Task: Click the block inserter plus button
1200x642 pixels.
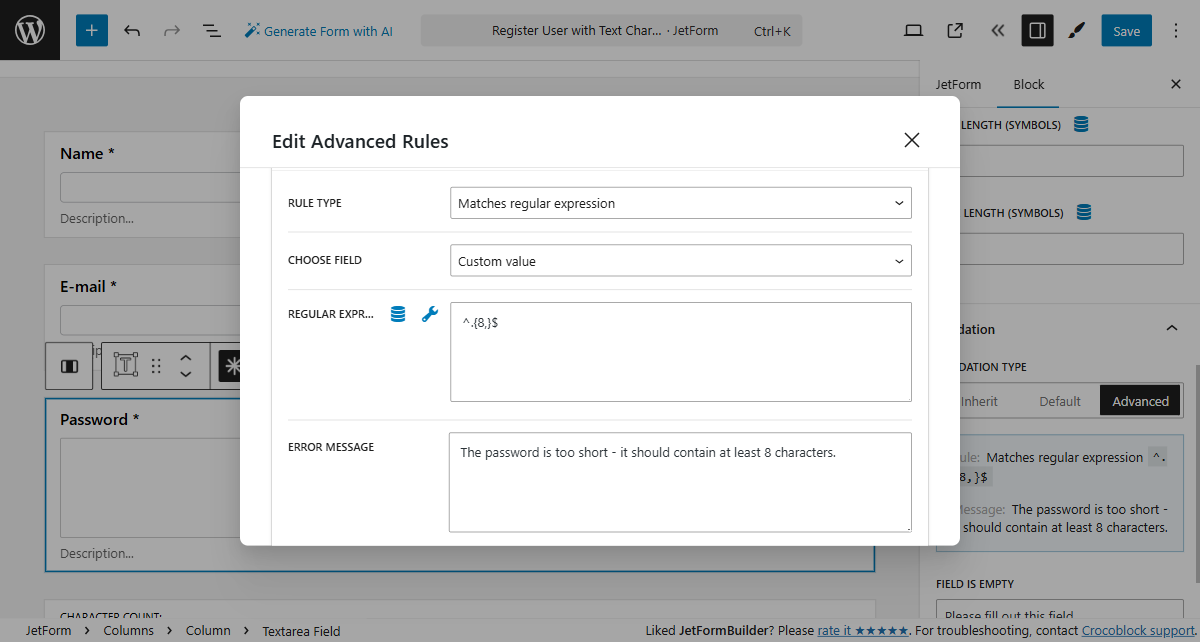Action: click(92, 31)
